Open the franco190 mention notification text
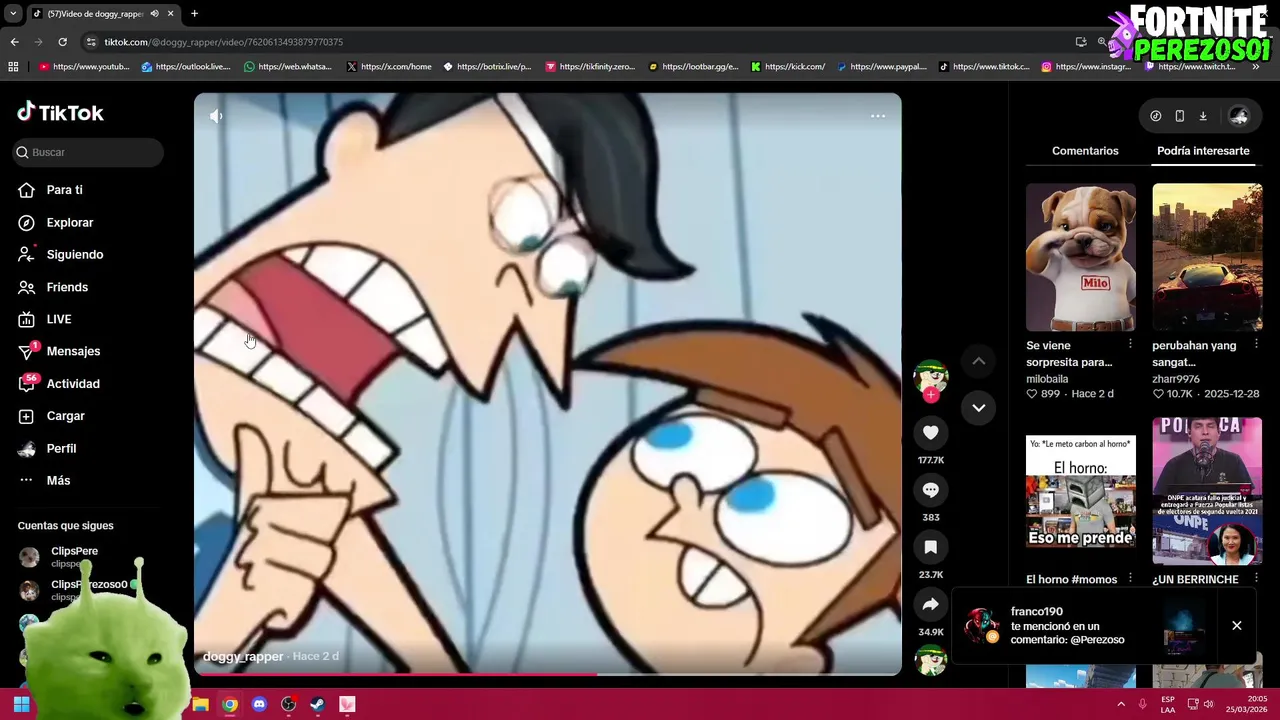This screenshot has width=1280, height=720. coord(1067,626)
